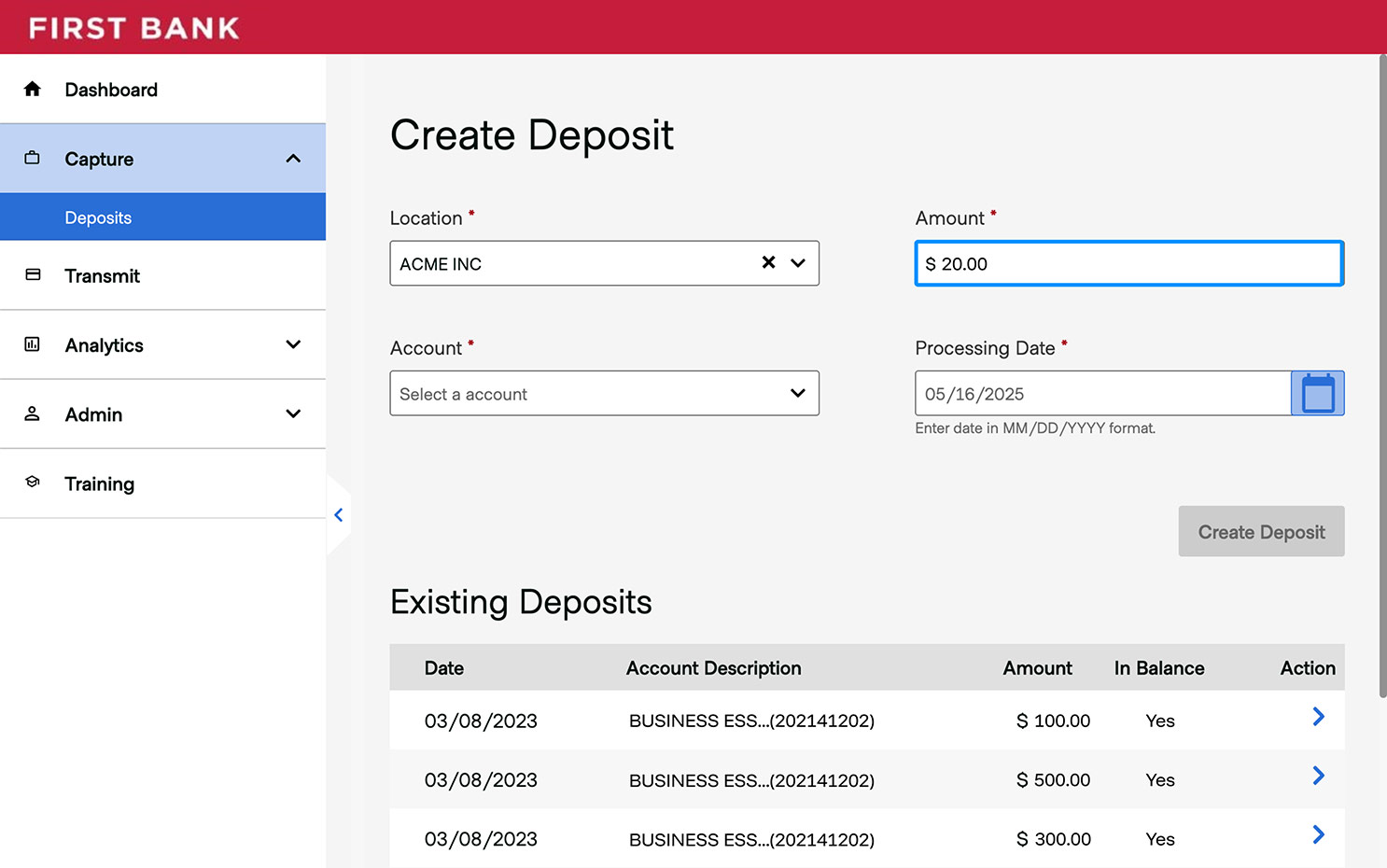Click the Transmit card icon
Screen dimensions: 1387x868
33,274
